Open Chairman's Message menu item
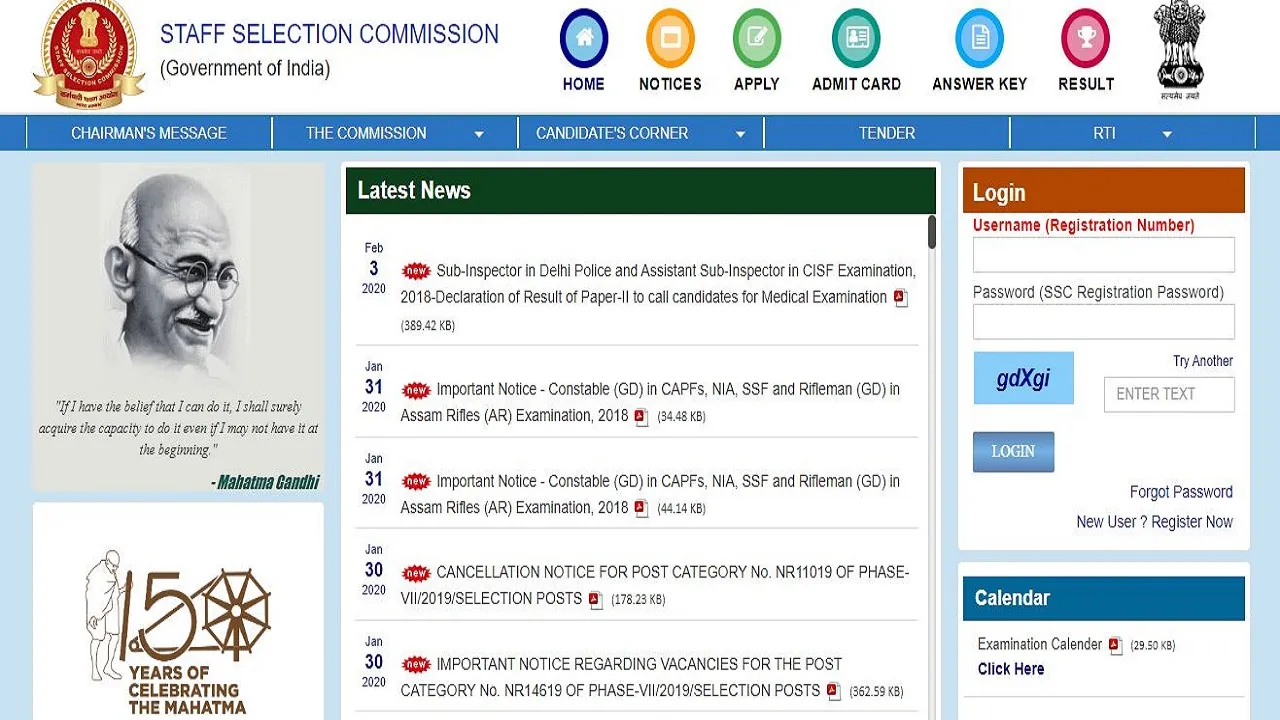Viewport: 1280px width, 720px height. 149,133
